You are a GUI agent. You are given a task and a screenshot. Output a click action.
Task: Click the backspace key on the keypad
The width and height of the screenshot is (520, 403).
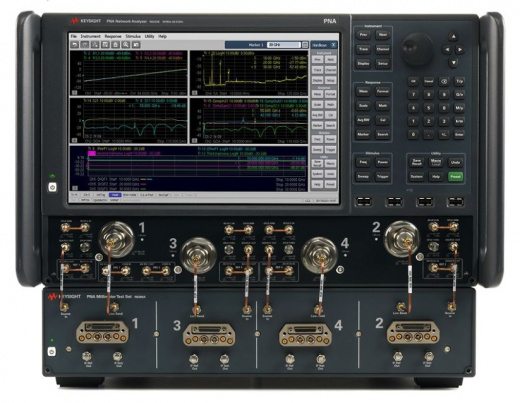pos(444,81)
